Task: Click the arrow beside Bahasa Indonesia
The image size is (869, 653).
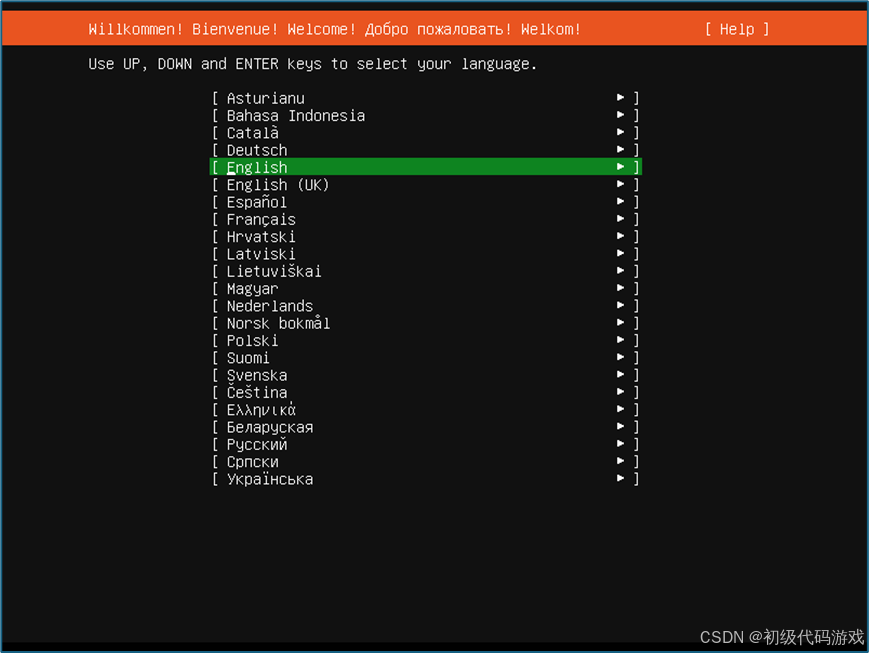Action: 620,115
